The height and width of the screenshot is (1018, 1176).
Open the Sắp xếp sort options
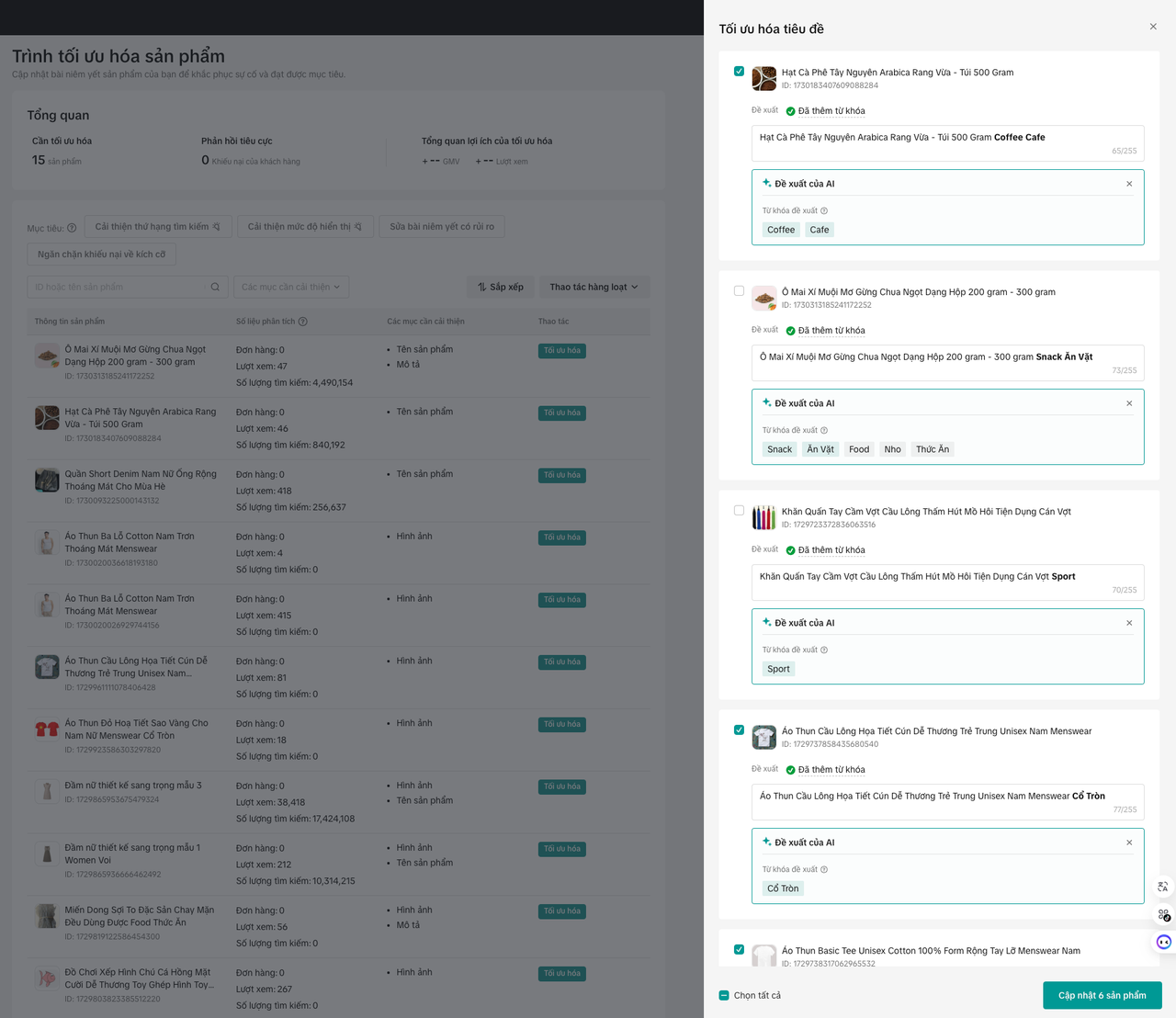pyautogui.click(x=500, y=287)
